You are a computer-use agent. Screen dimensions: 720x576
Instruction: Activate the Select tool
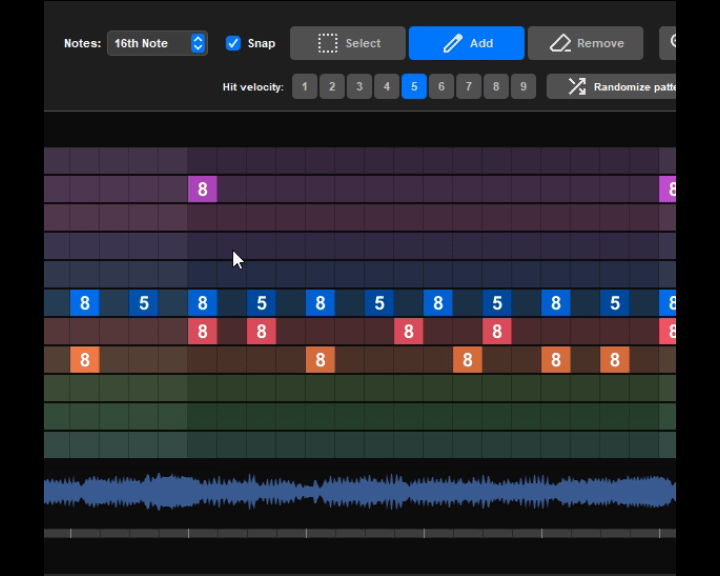coord(348,43)
